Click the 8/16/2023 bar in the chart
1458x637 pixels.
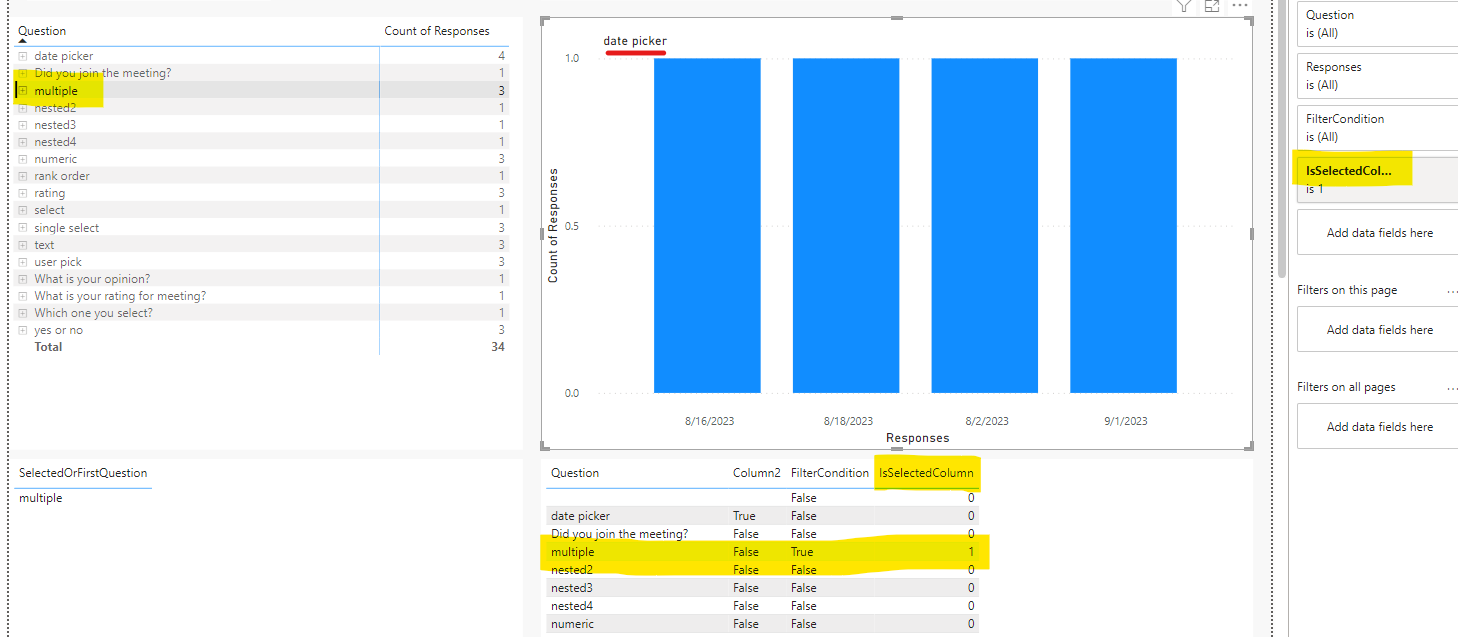(x=707, y=225)
